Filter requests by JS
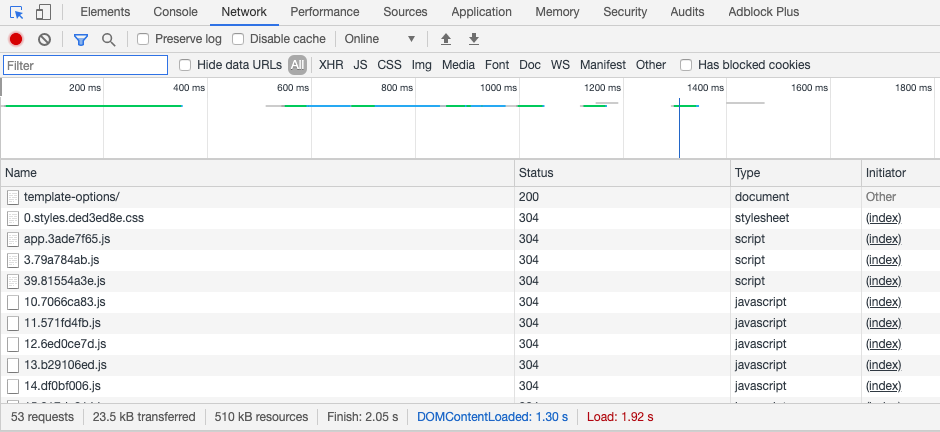The height and width of the screenshot is (432, 940). pyautogui.click(x=360, y=65)
